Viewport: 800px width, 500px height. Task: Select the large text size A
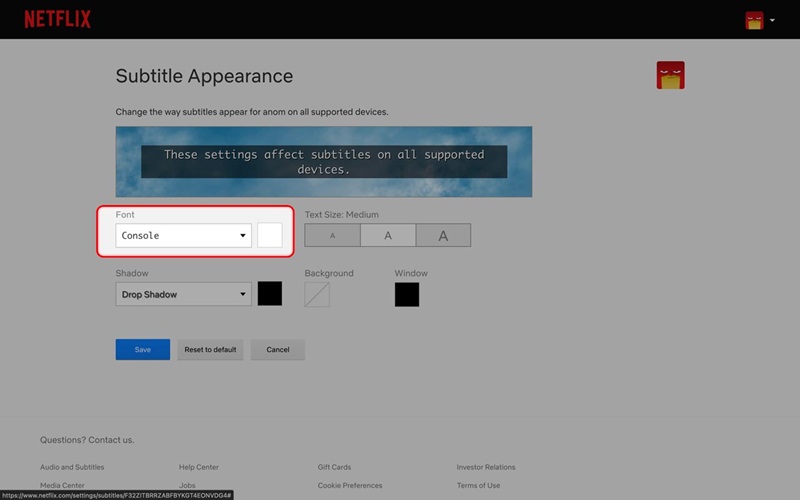click(443, 236)
